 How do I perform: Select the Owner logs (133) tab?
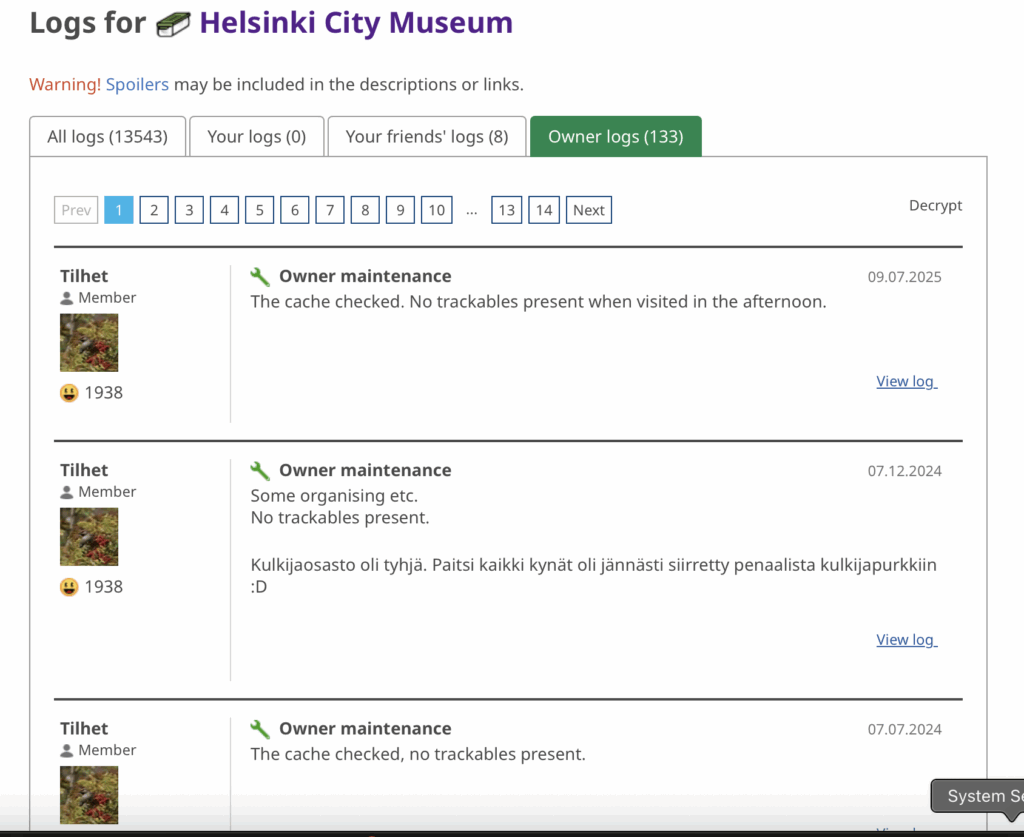616,136
